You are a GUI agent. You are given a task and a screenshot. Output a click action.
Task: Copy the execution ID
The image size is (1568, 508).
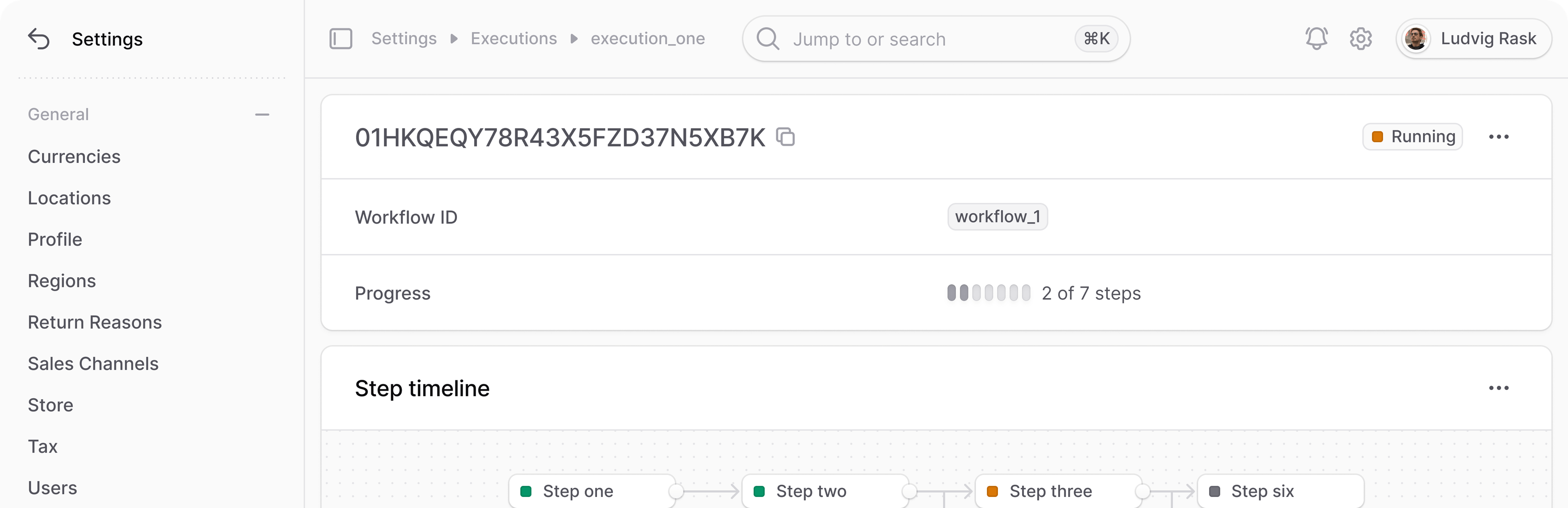pyautogui.click(x=785, y=137)
